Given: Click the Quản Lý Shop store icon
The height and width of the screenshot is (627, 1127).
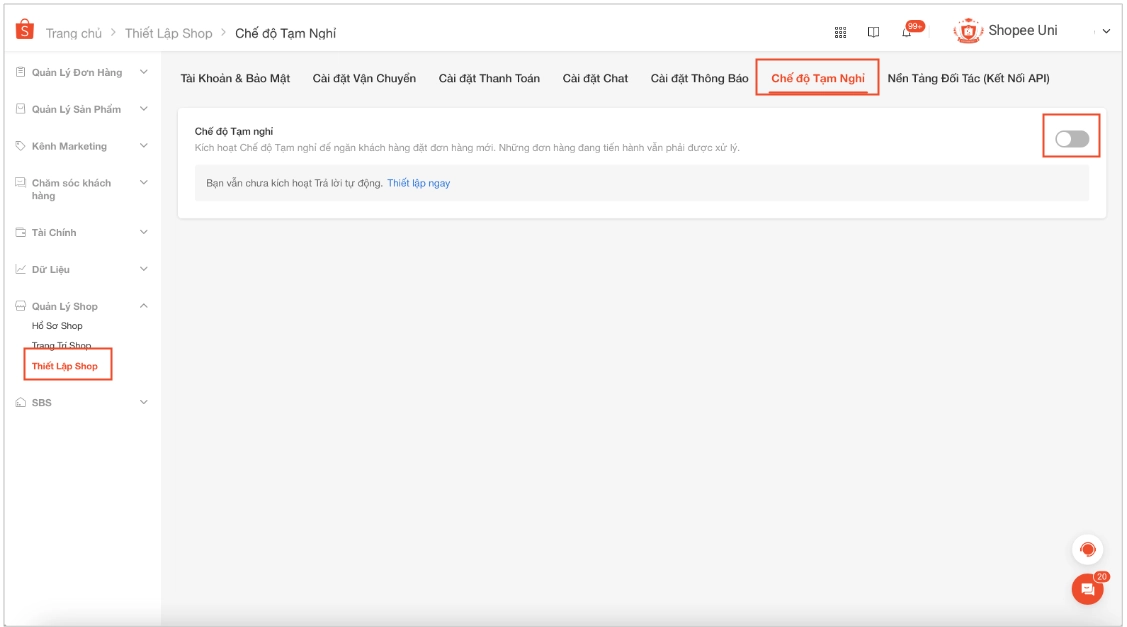Looking at the screenshot, I should [x=20, y=306].
